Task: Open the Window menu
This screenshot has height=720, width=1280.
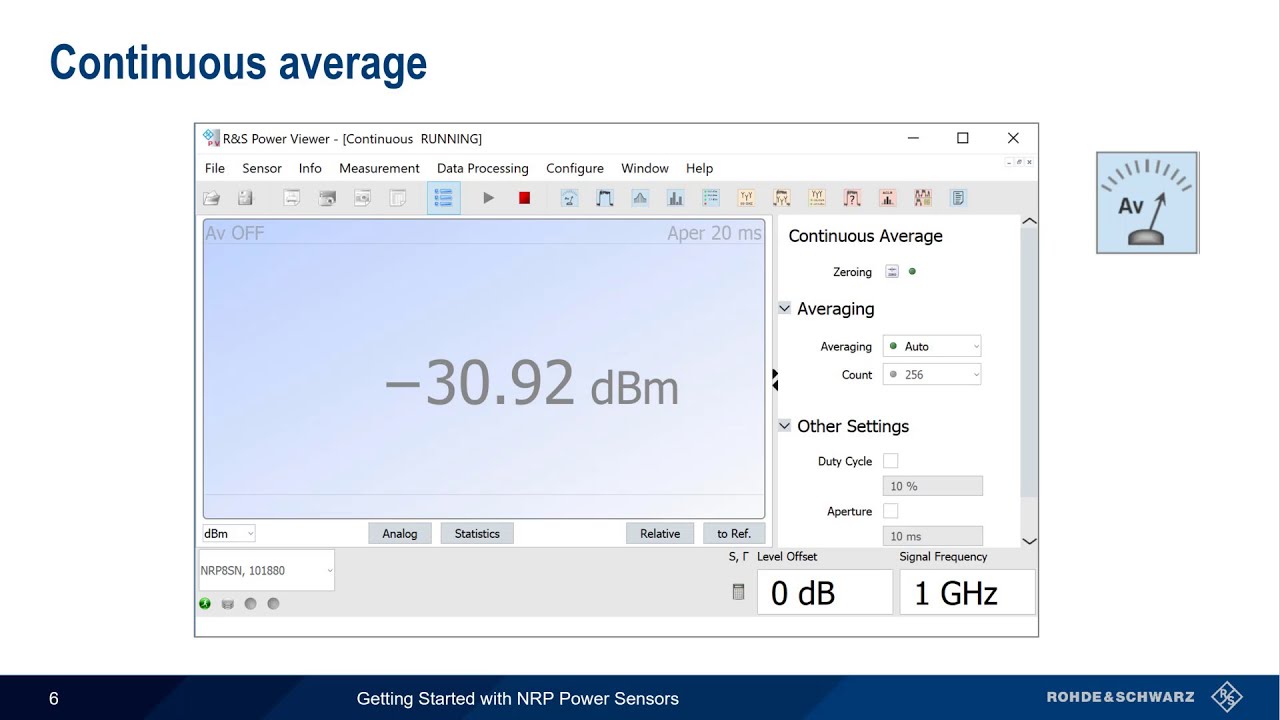Action: click(x=645, y=168)
